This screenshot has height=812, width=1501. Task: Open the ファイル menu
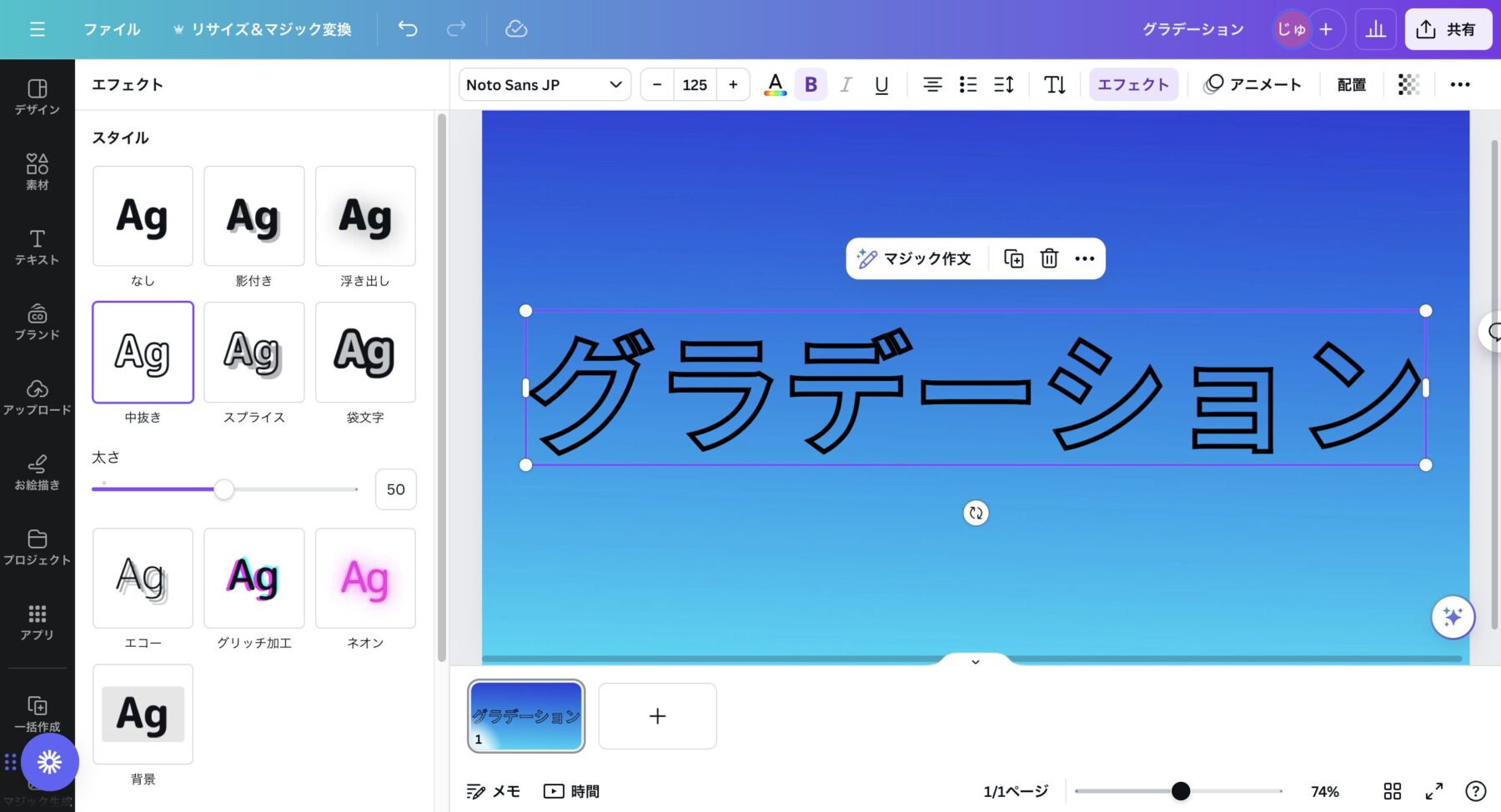pyautogui.click(x=112, y=29)
